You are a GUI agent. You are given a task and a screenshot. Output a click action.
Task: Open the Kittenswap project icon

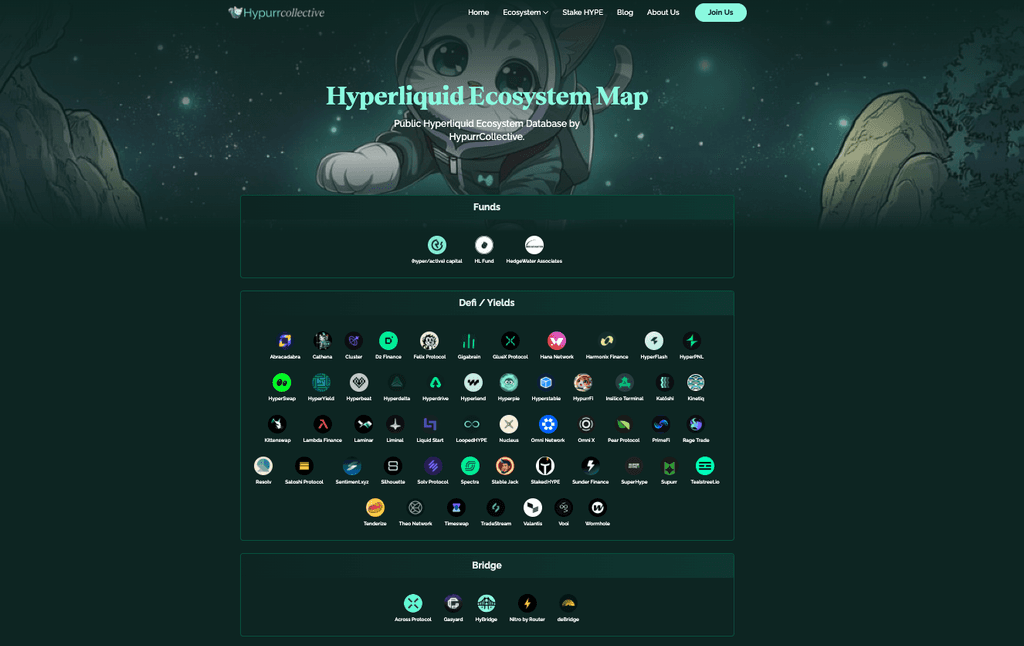276,423
